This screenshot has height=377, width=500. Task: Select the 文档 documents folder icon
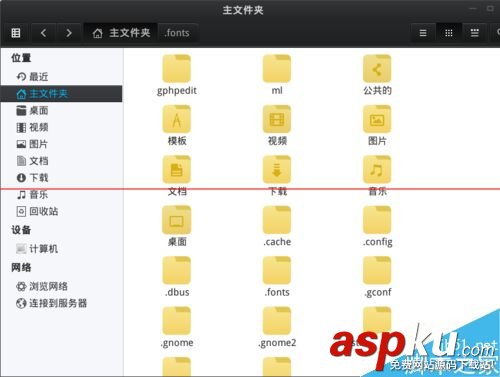click(177, 170)
